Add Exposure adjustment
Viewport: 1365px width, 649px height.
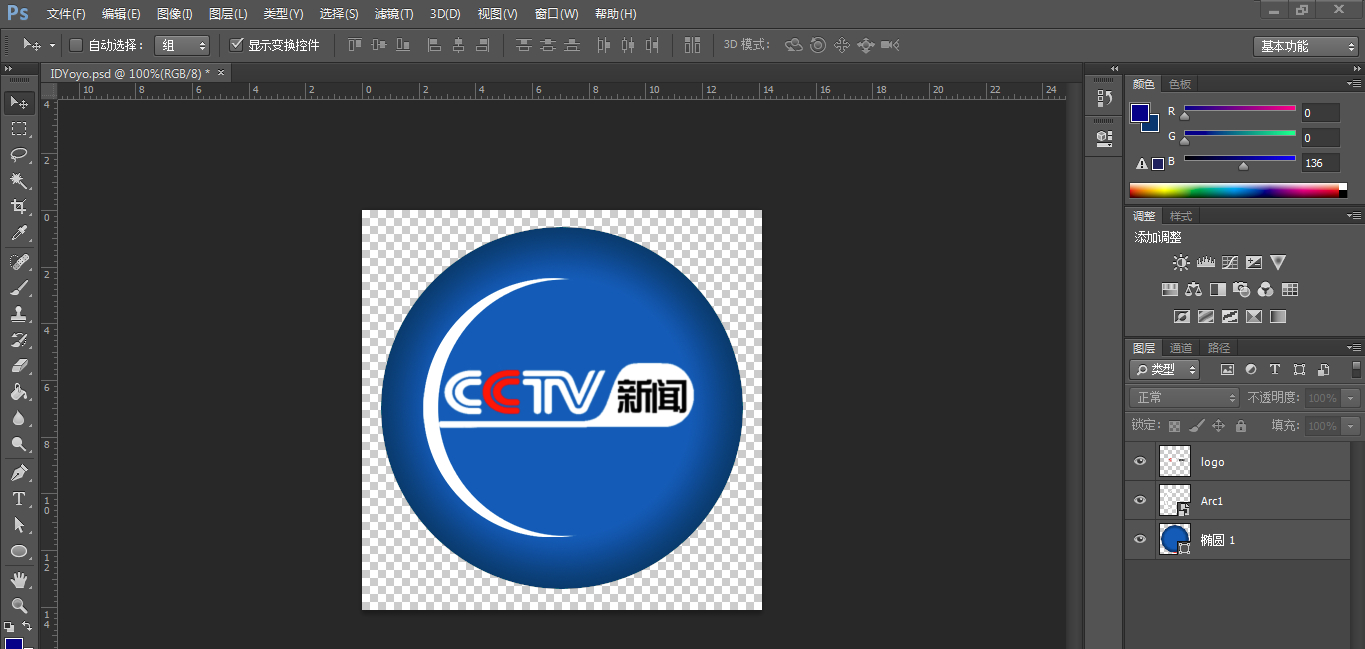click(x=1254, y=263)
